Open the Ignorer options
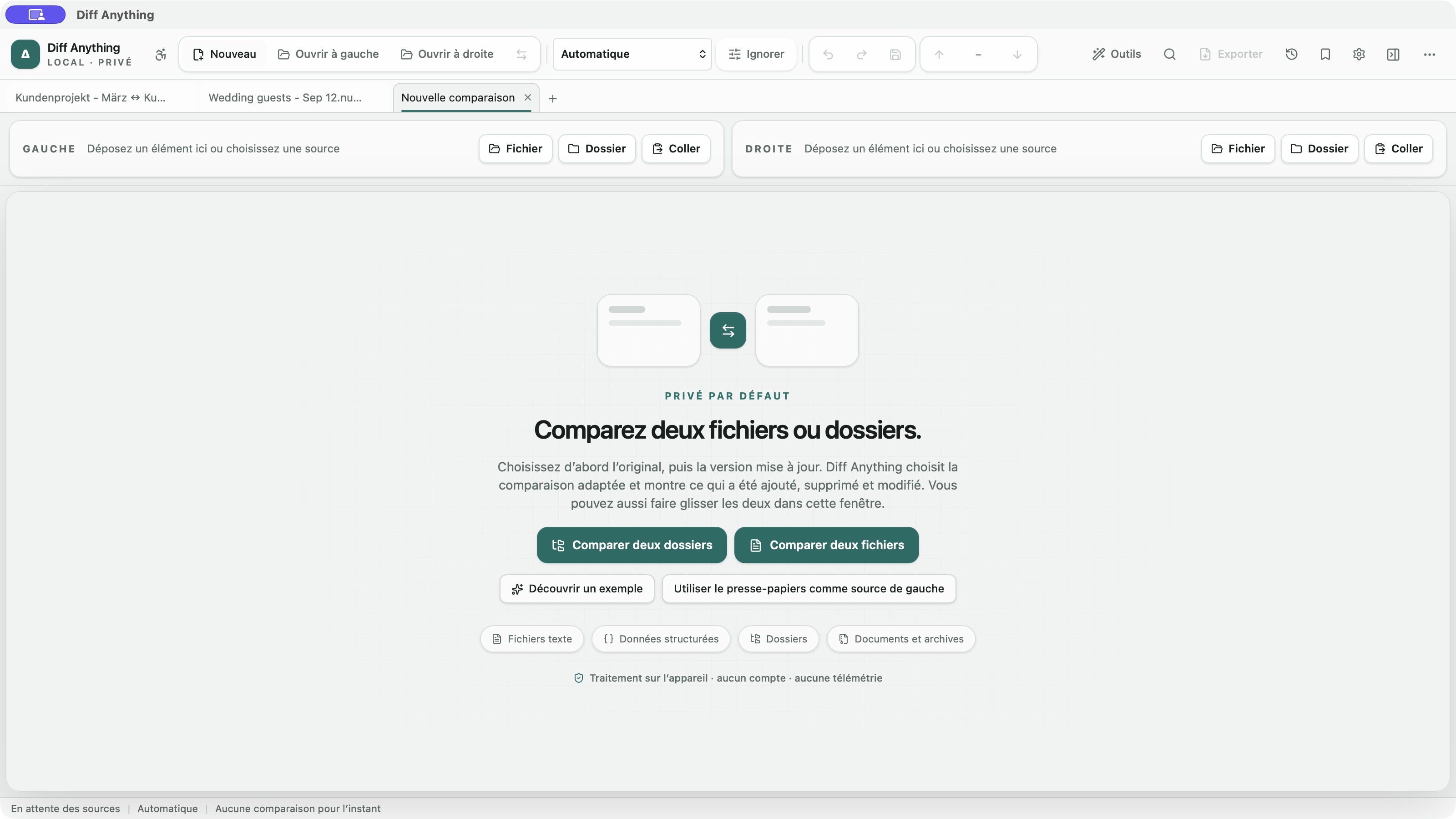Image resolution: width=1456 pixels, height=819 pixels. pos(756,54)
